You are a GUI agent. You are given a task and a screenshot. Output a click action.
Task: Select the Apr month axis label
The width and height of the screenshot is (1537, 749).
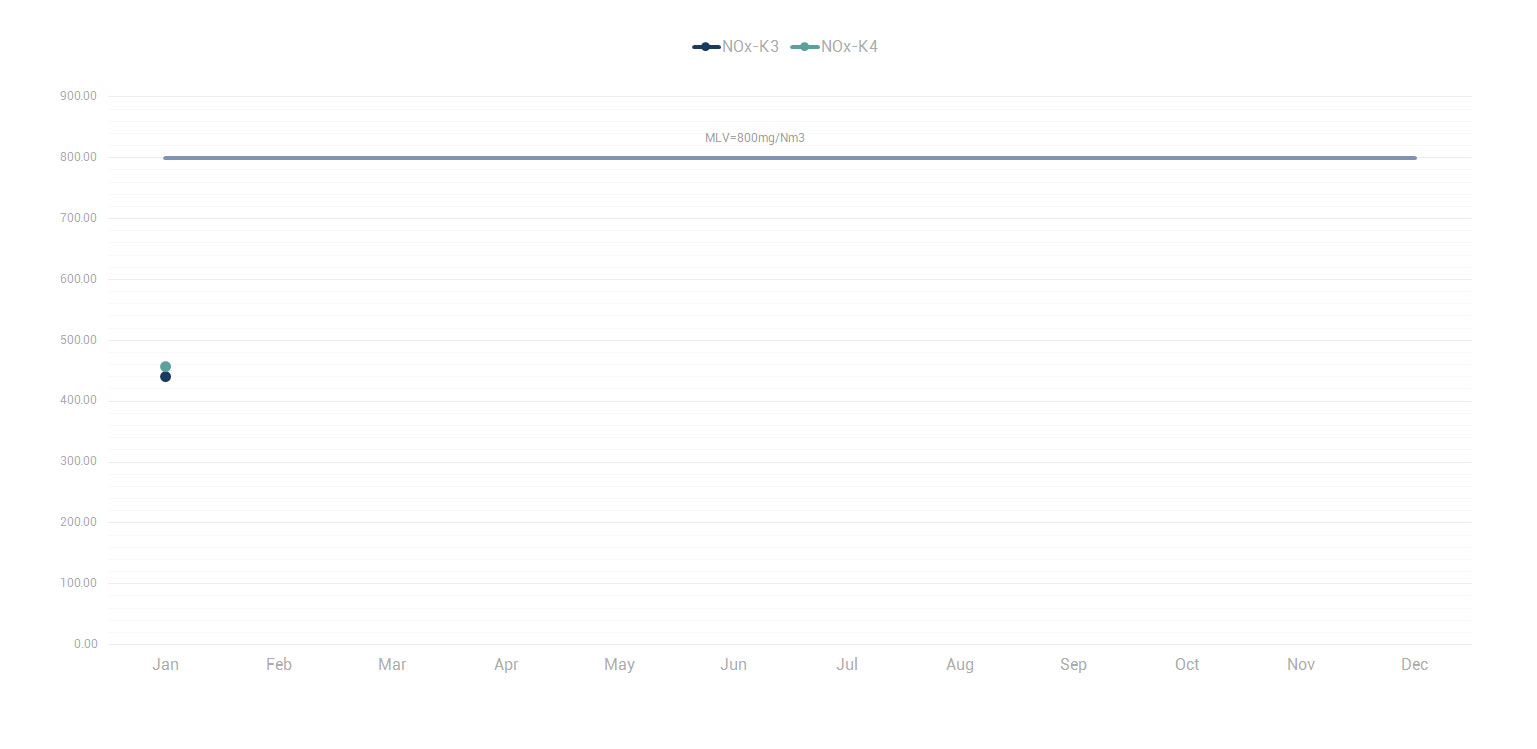(x=506, y=665)
